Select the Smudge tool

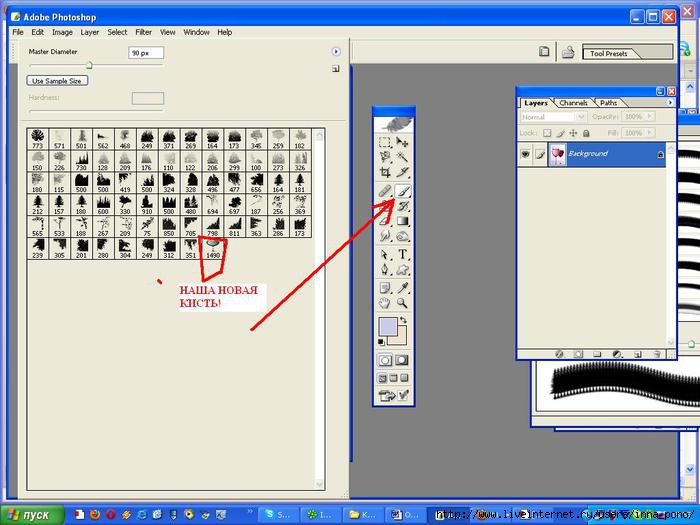385,236
